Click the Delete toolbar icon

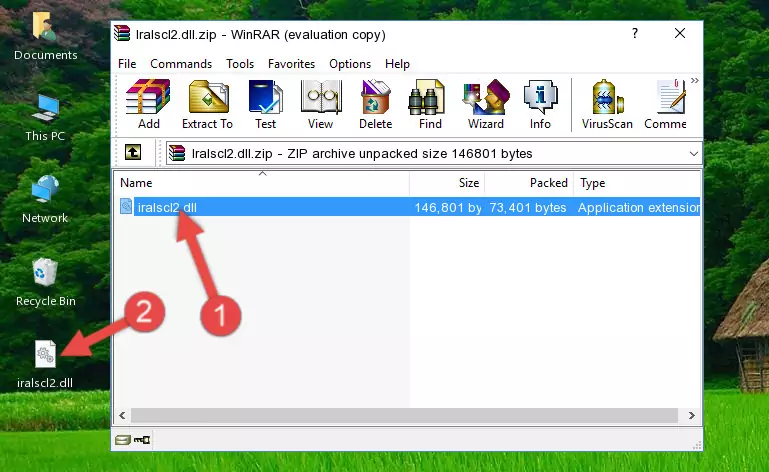coord(376,104)
